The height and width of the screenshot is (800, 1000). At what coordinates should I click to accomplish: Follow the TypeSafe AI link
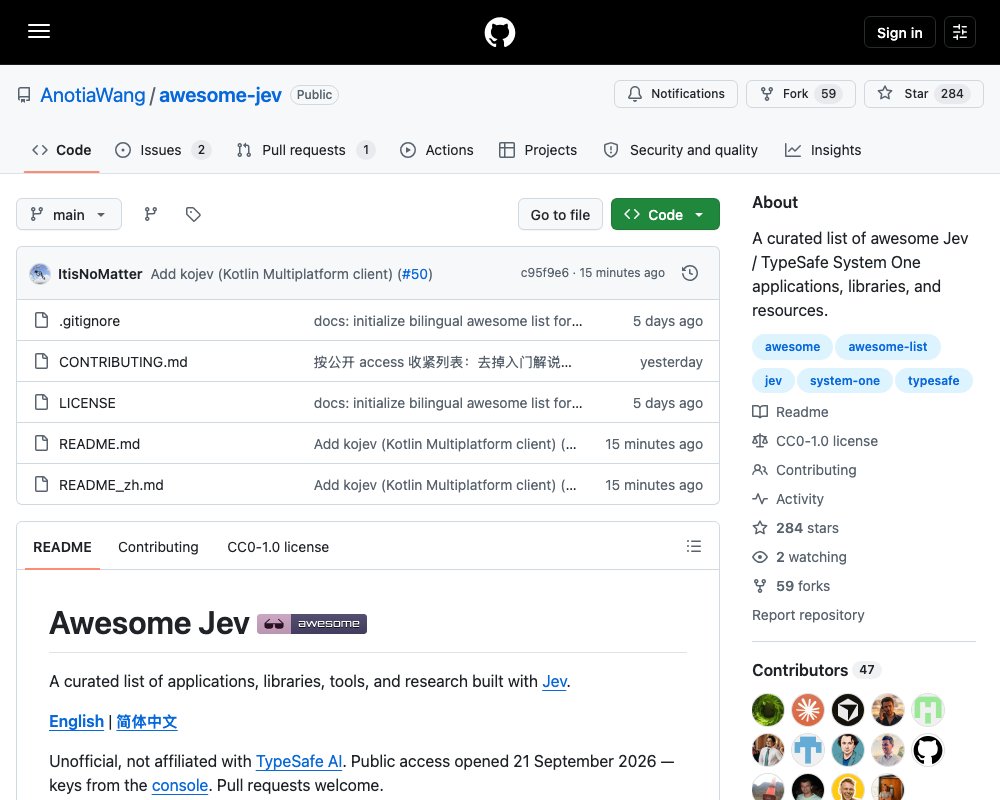298,761
